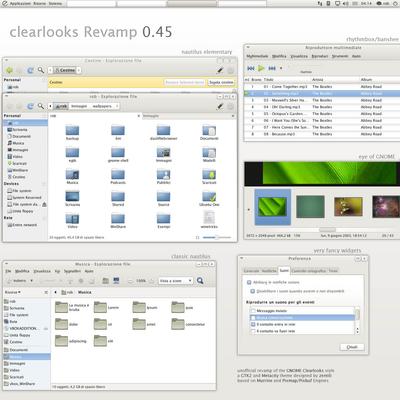Click path bar right arrow after wallpapers

117,106
